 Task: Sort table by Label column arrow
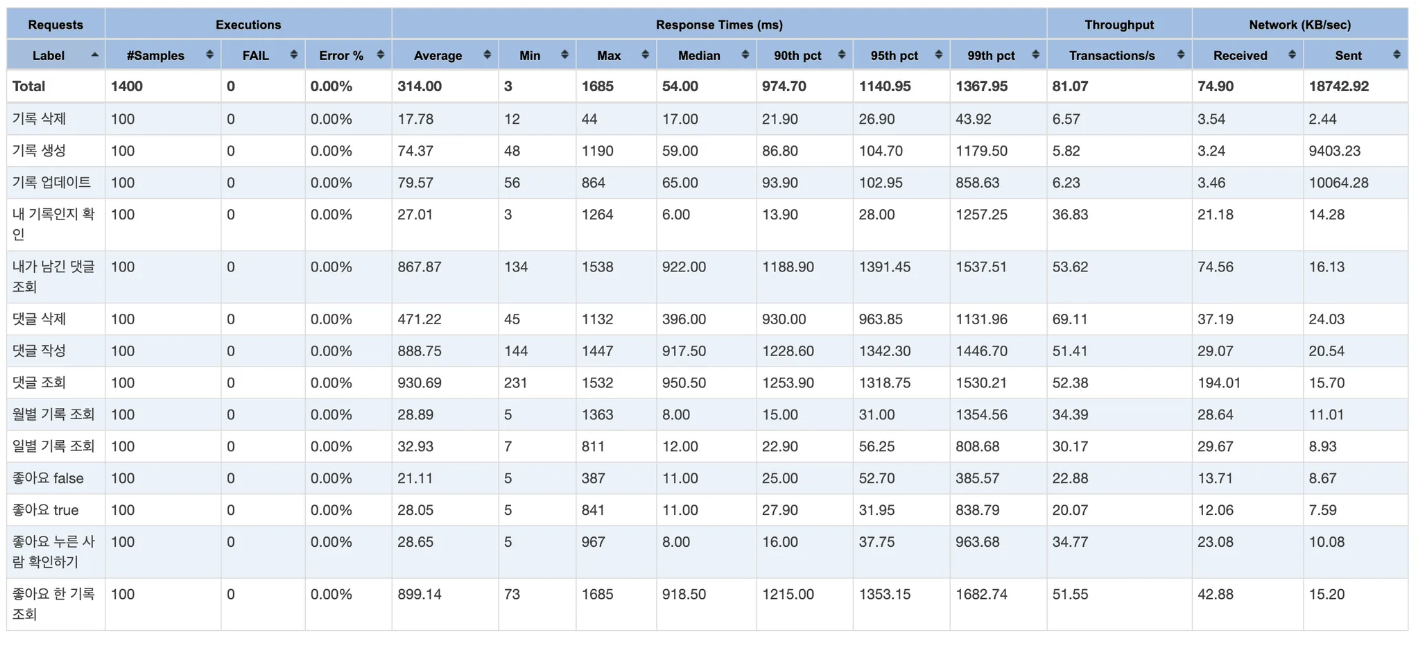(x=95, y=55)
